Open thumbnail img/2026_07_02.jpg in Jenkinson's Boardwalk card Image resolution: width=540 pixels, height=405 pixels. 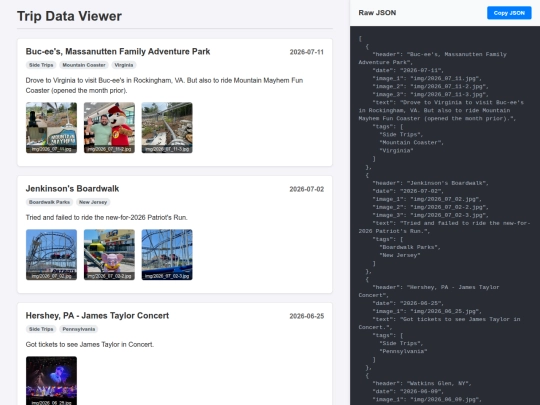point(51,255)
